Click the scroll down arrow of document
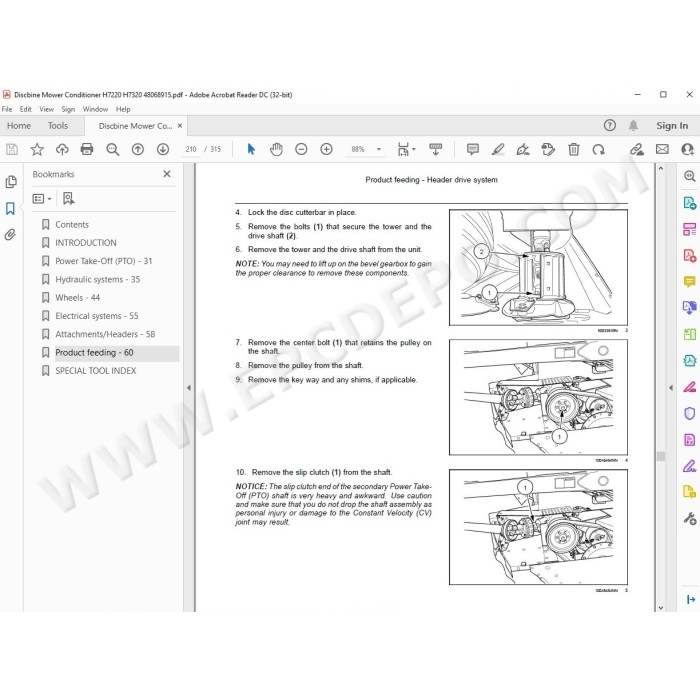 tap(661, 608)
